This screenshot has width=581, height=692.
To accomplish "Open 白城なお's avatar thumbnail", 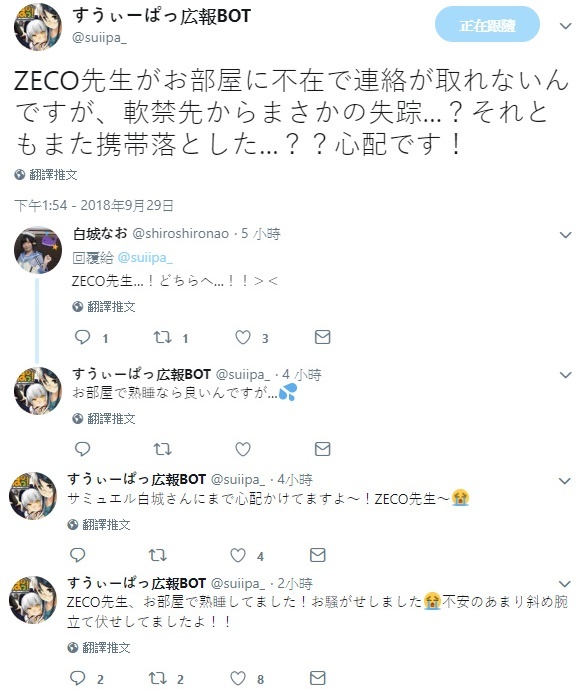I will pyautogui.click(x=38, y=250).
